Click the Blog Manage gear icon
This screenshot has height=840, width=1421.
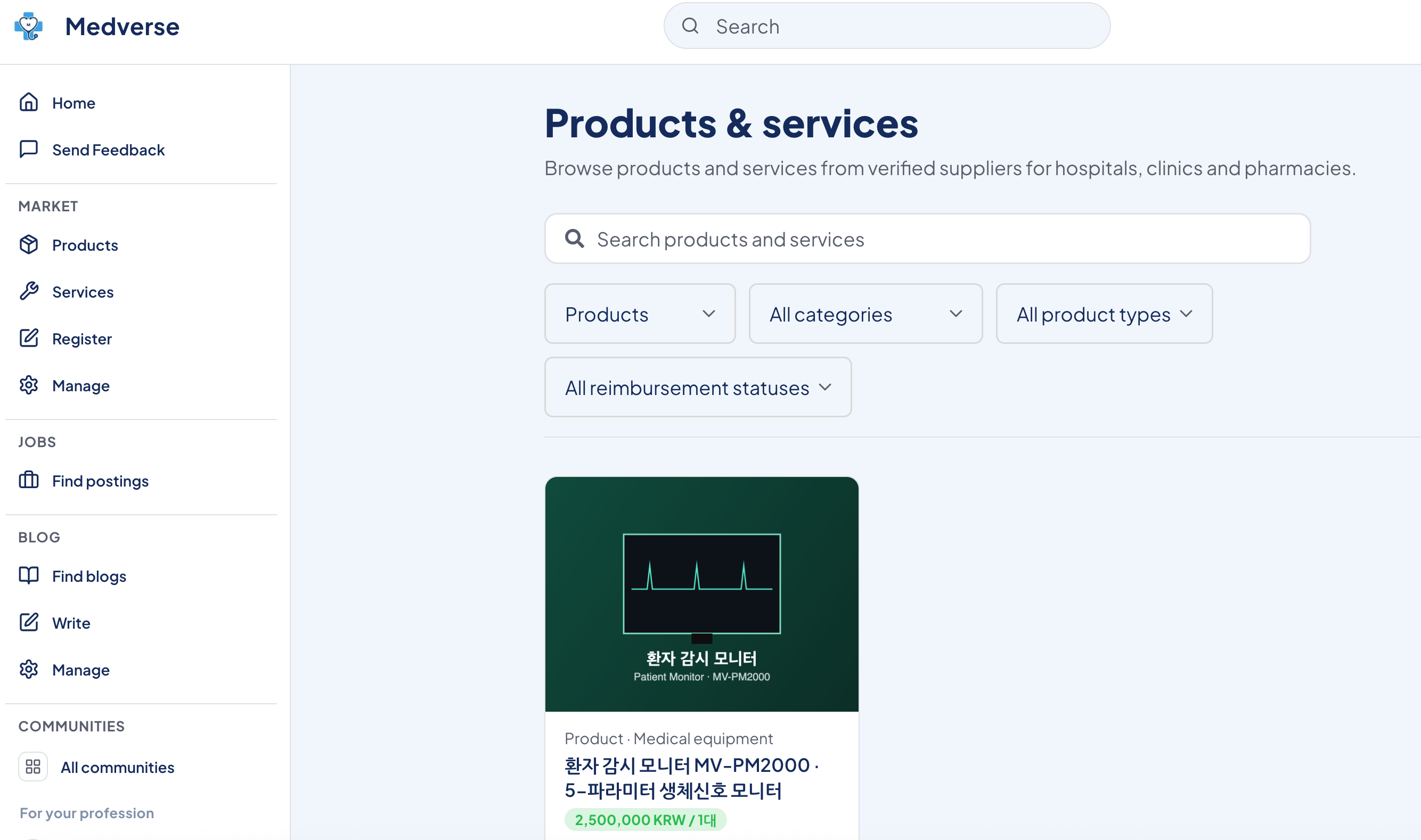(28, 670)
